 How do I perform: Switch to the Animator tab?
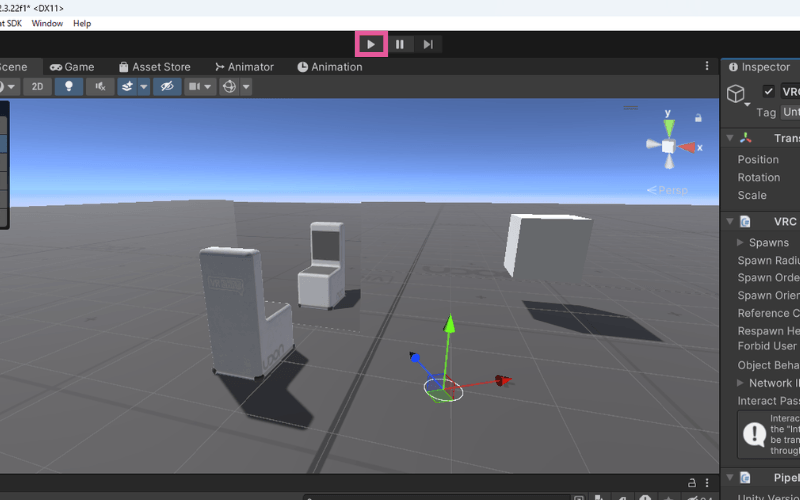click(x=244, y=67)
